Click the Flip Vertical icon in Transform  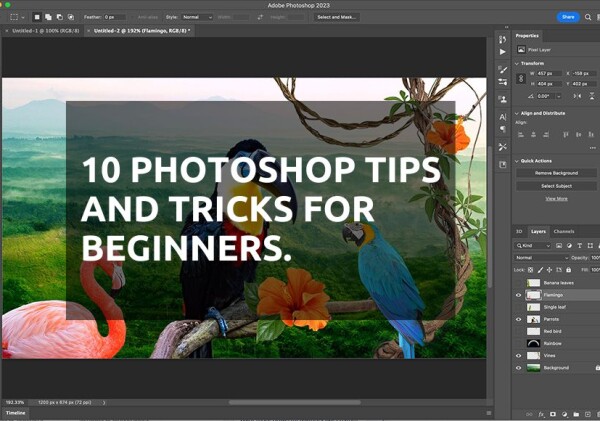[x=592, y=96]
